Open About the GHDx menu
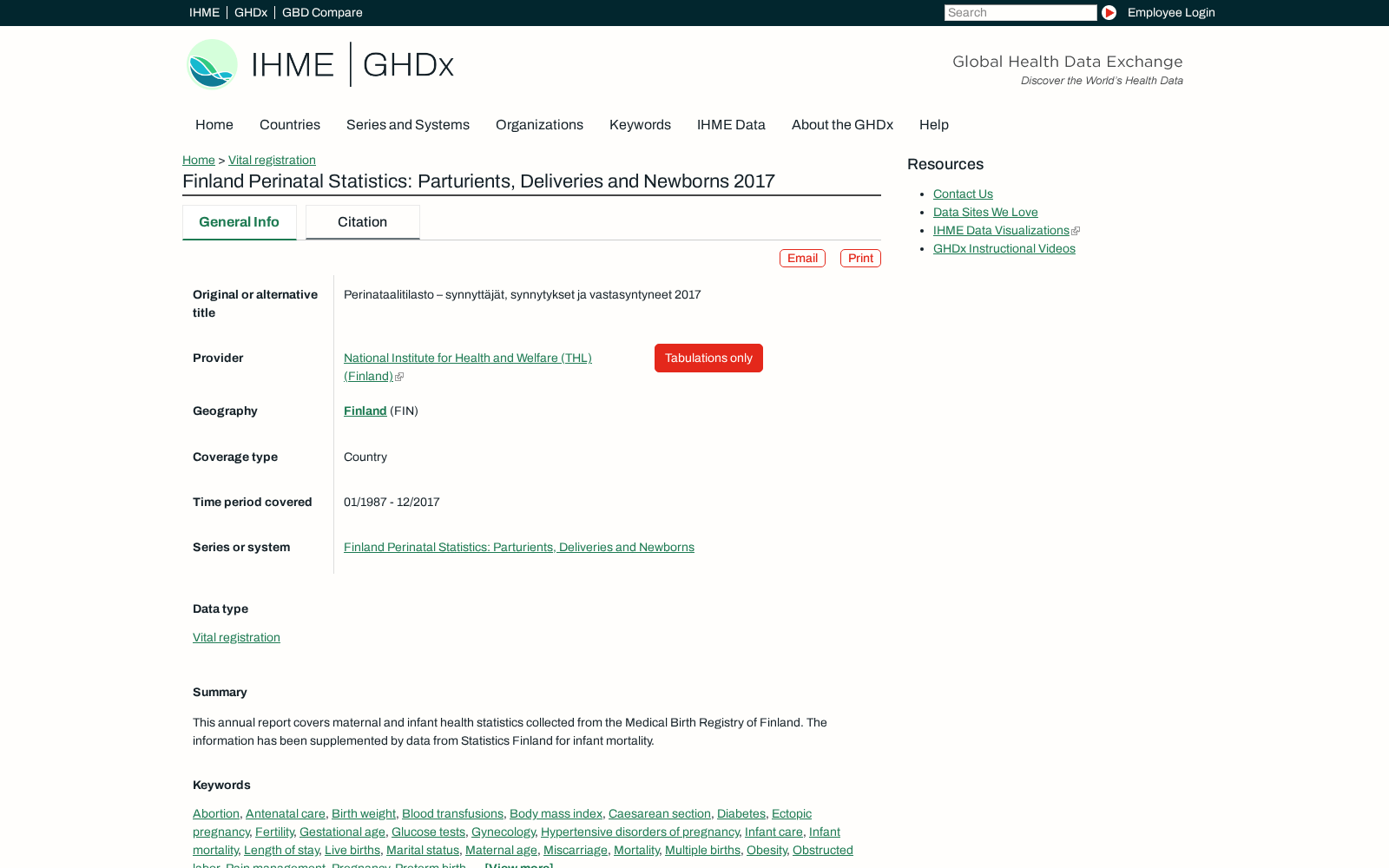 (x=842, y=125)
